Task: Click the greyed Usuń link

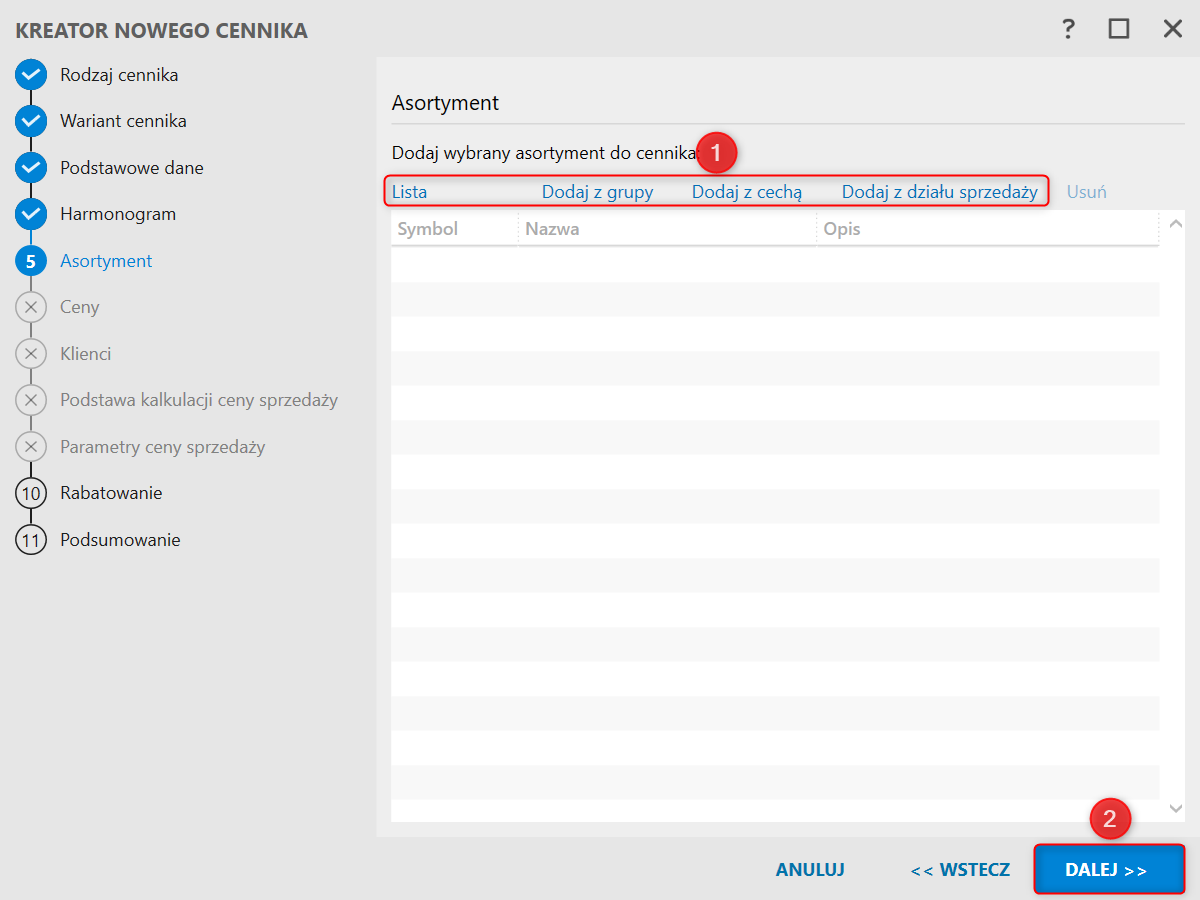Action: pos(1087,192)
